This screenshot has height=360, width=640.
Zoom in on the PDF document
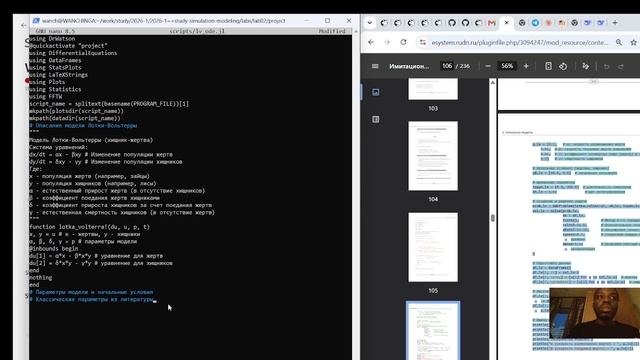tap(526, 66)
